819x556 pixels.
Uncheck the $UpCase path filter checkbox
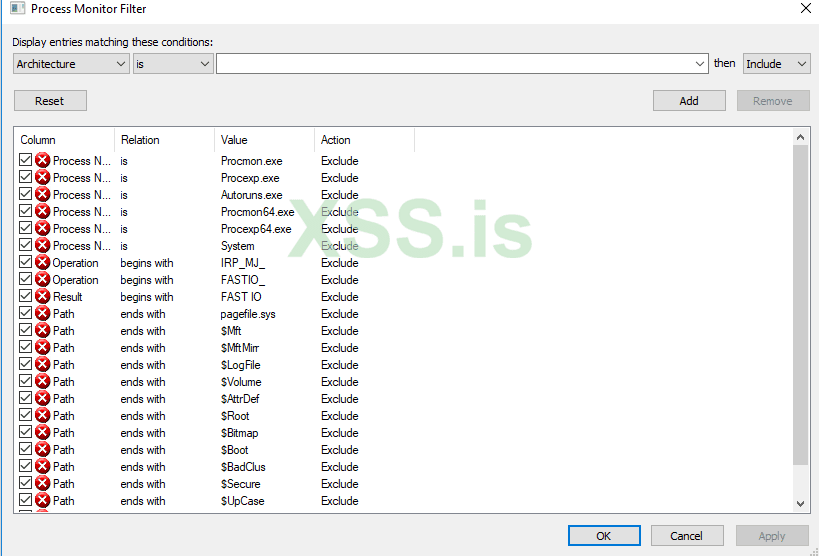25,499
